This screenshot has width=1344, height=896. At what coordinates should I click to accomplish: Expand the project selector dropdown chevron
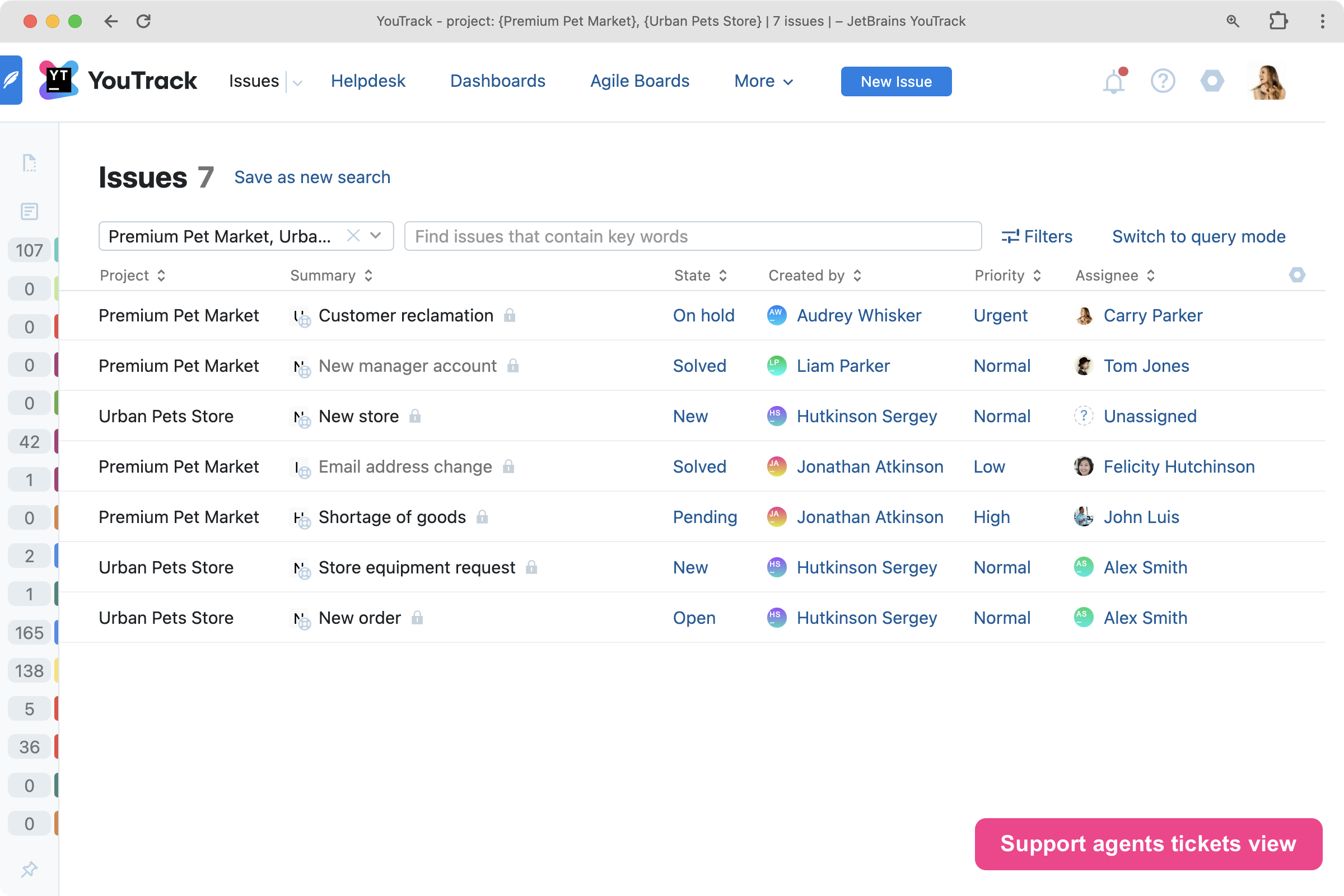coord(376,235)
